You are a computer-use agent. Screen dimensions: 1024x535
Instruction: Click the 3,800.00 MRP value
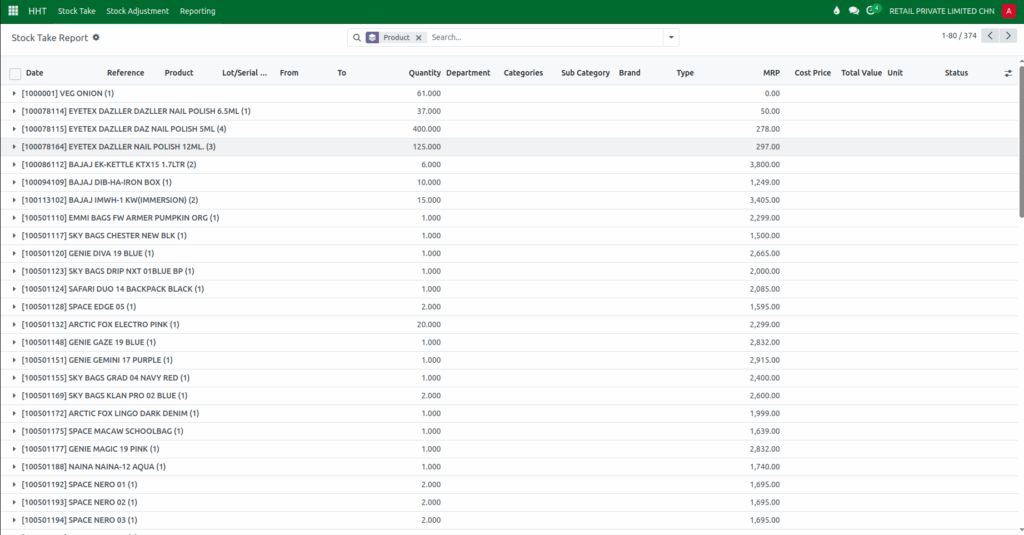pos(765,165)
